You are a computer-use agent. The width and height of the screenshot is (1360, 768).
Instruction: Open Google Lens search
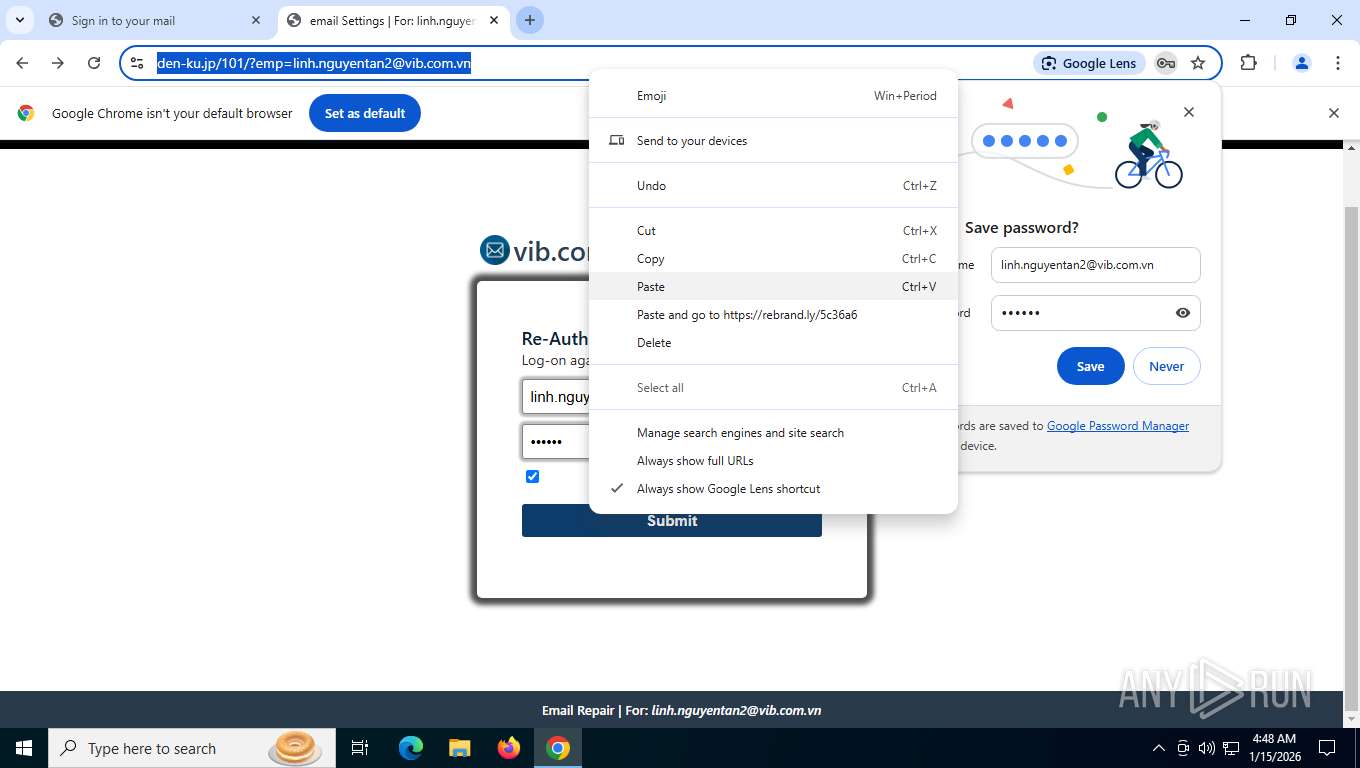coord(1089,63)
